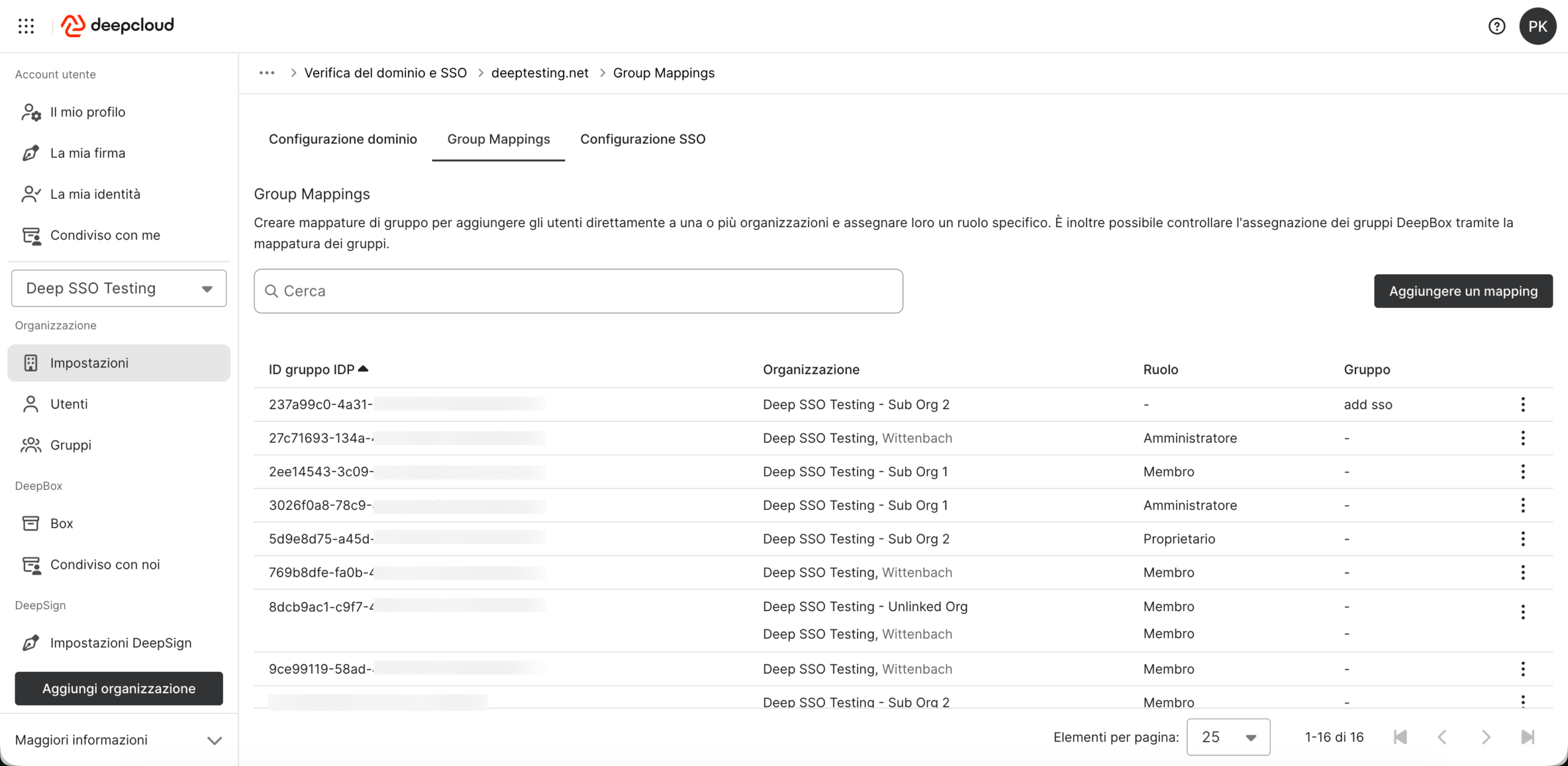The height and width of the screenshot is (766, 1568).
Task: Focus the Cerca search field
Action: [578, 291]
